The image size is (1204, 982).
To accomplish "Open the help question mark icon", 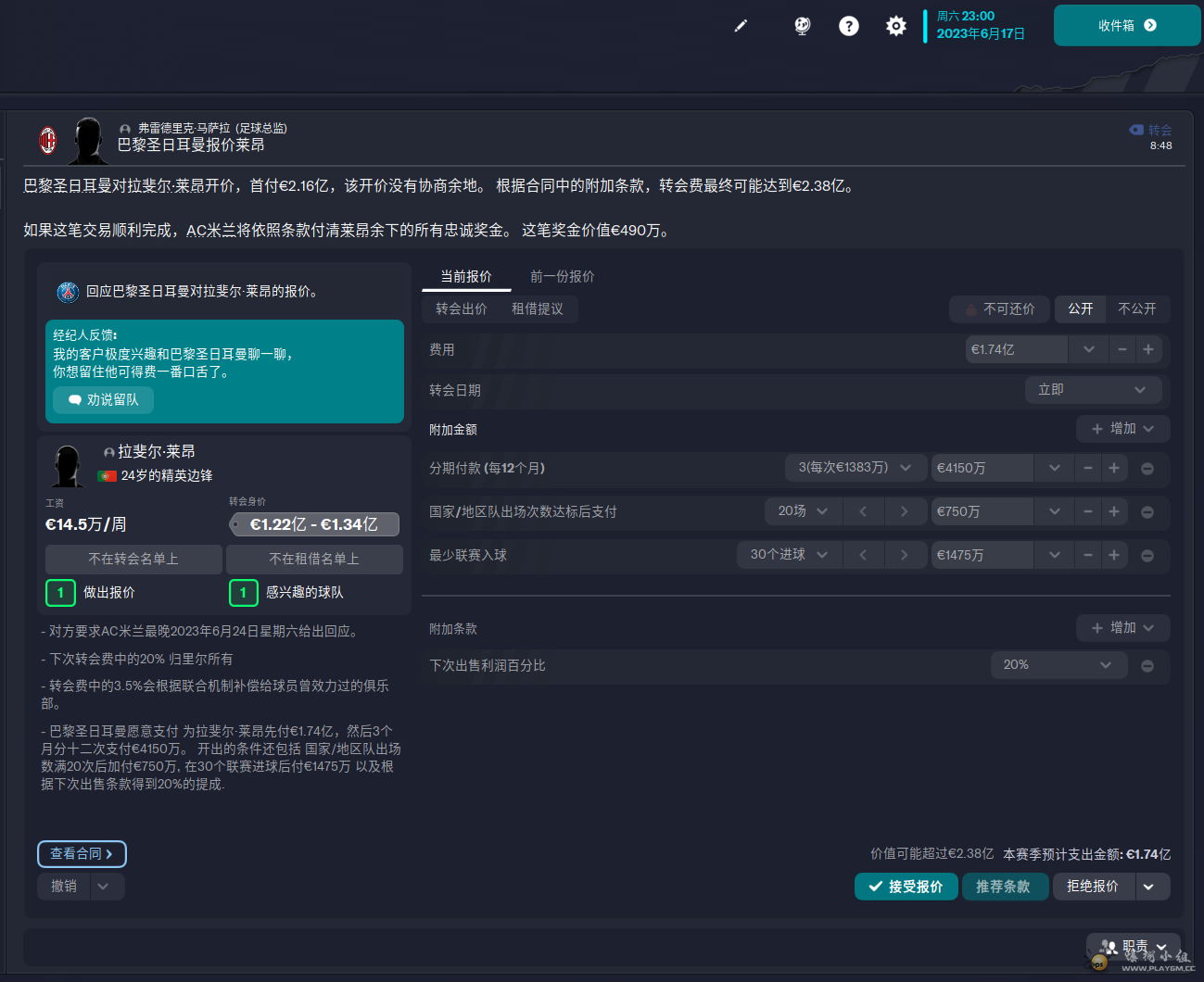I will point(849,26).
